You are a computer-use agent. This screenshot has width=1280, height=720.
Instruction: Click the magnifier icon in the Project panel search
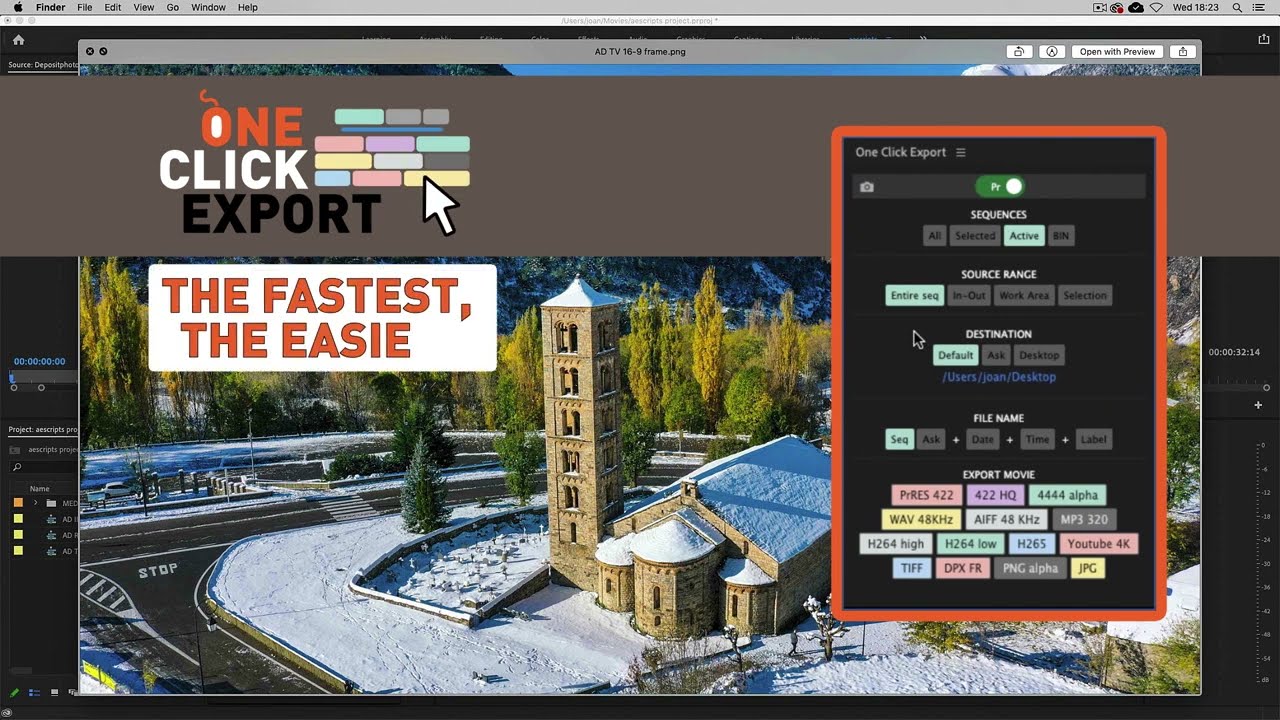click(17, 467)
